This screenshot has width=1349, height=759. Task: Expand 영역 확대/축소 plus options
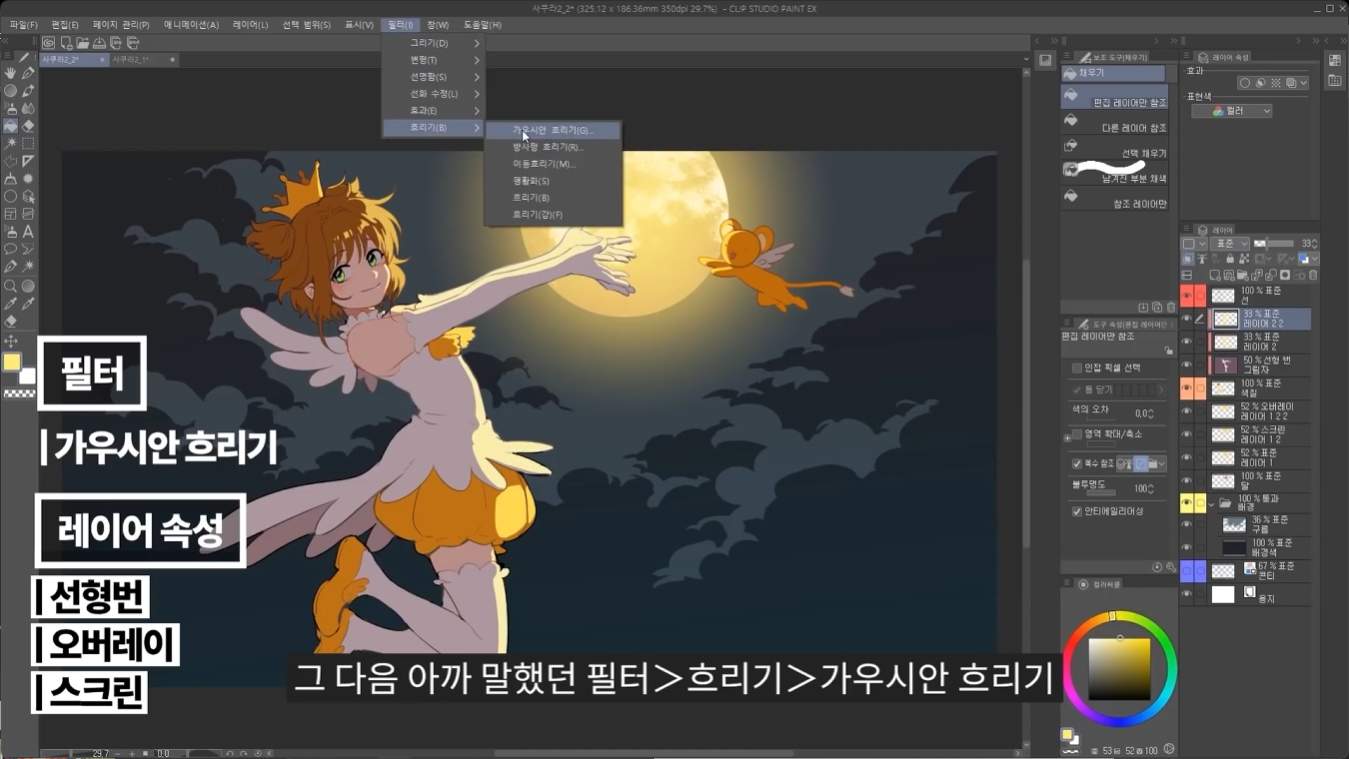pos(1067,437)
